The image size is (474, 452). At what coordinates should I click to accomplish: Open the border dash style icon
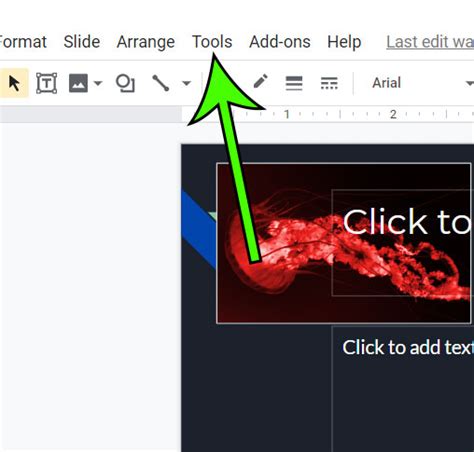tap(329, 83)
